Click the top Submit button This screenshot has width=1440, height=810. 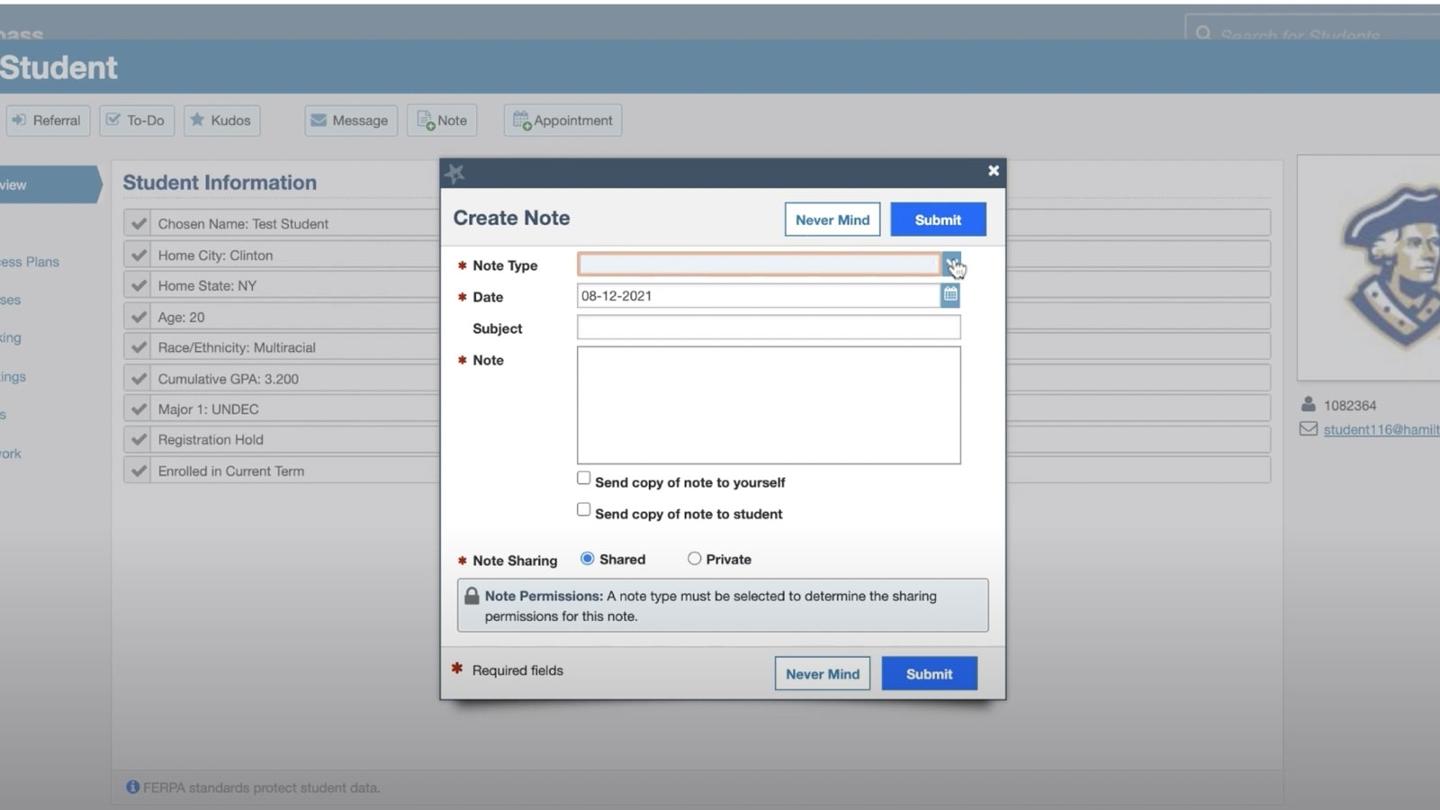(x=938, y=220)
